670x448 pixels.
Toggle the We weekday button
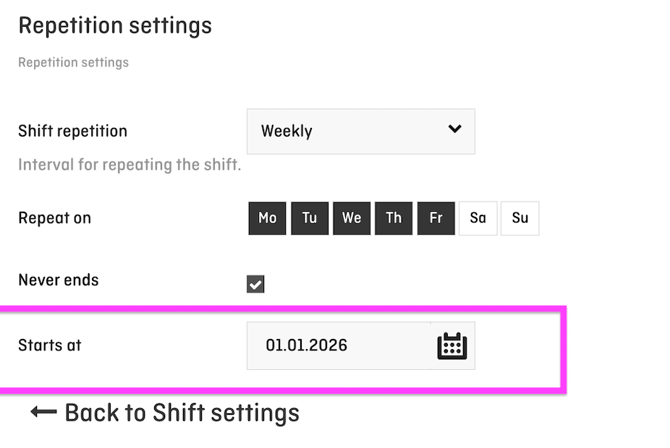(351, 218)
